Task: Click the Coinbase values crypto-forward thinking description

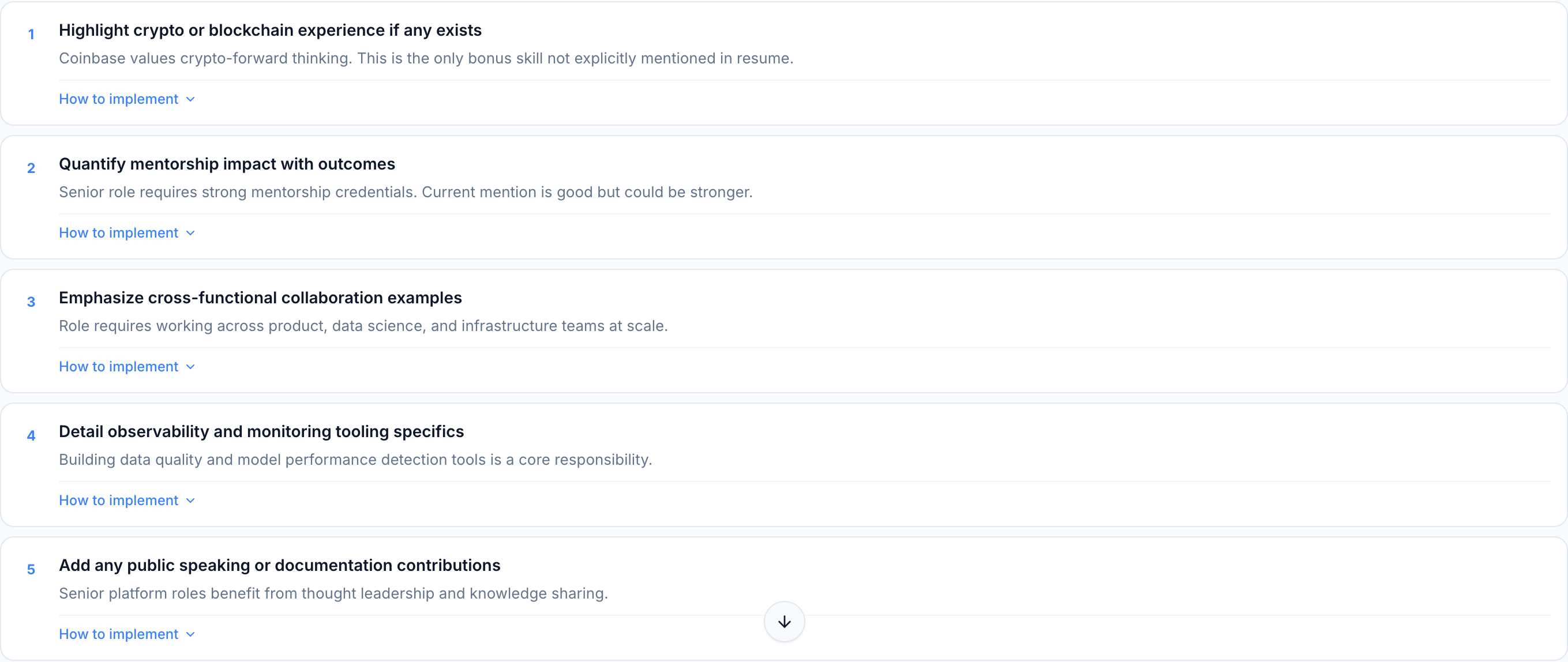Action: point(426,58)
